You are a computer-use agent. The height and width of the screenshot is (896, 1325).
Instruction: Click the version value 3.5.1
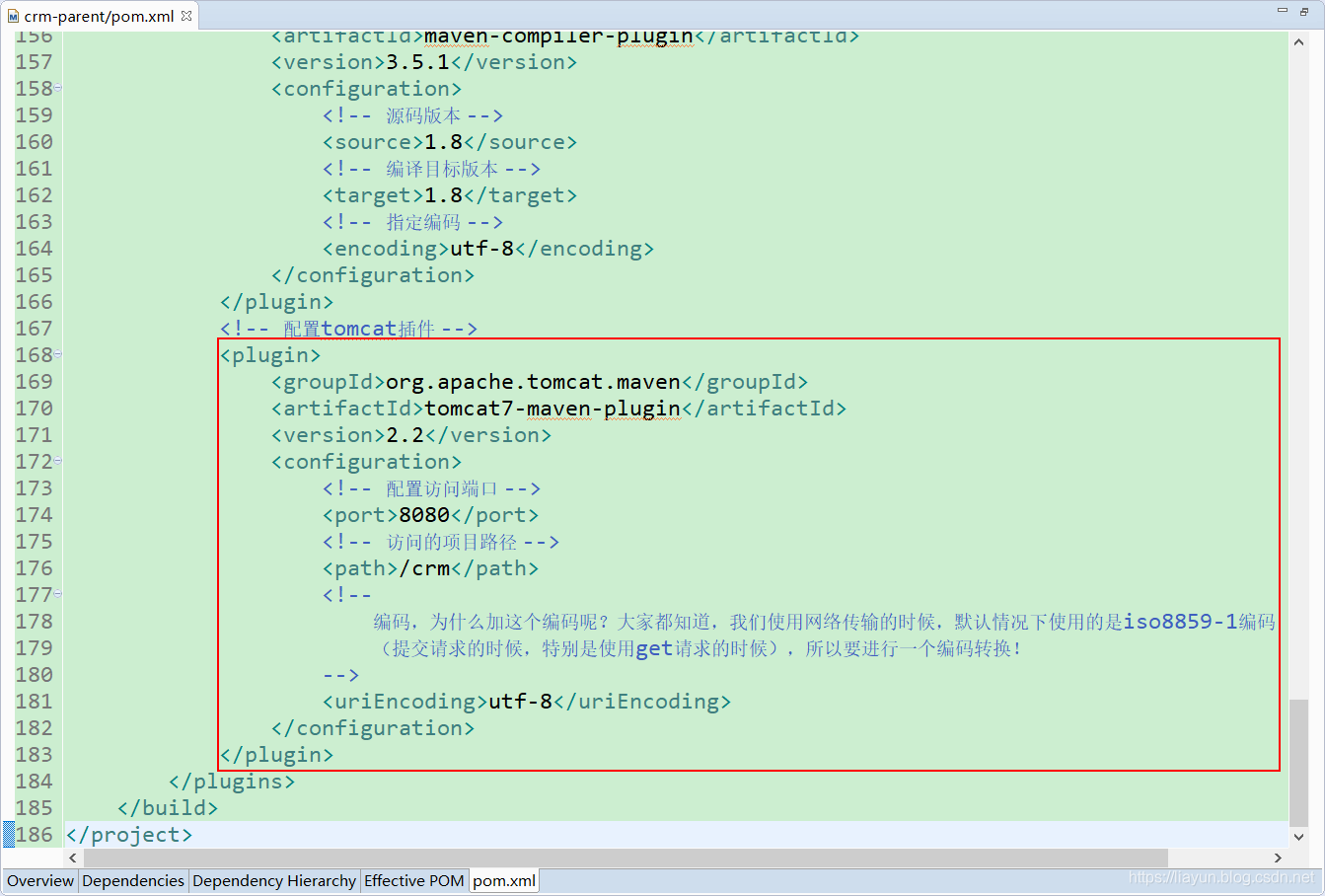click(417, 62)
